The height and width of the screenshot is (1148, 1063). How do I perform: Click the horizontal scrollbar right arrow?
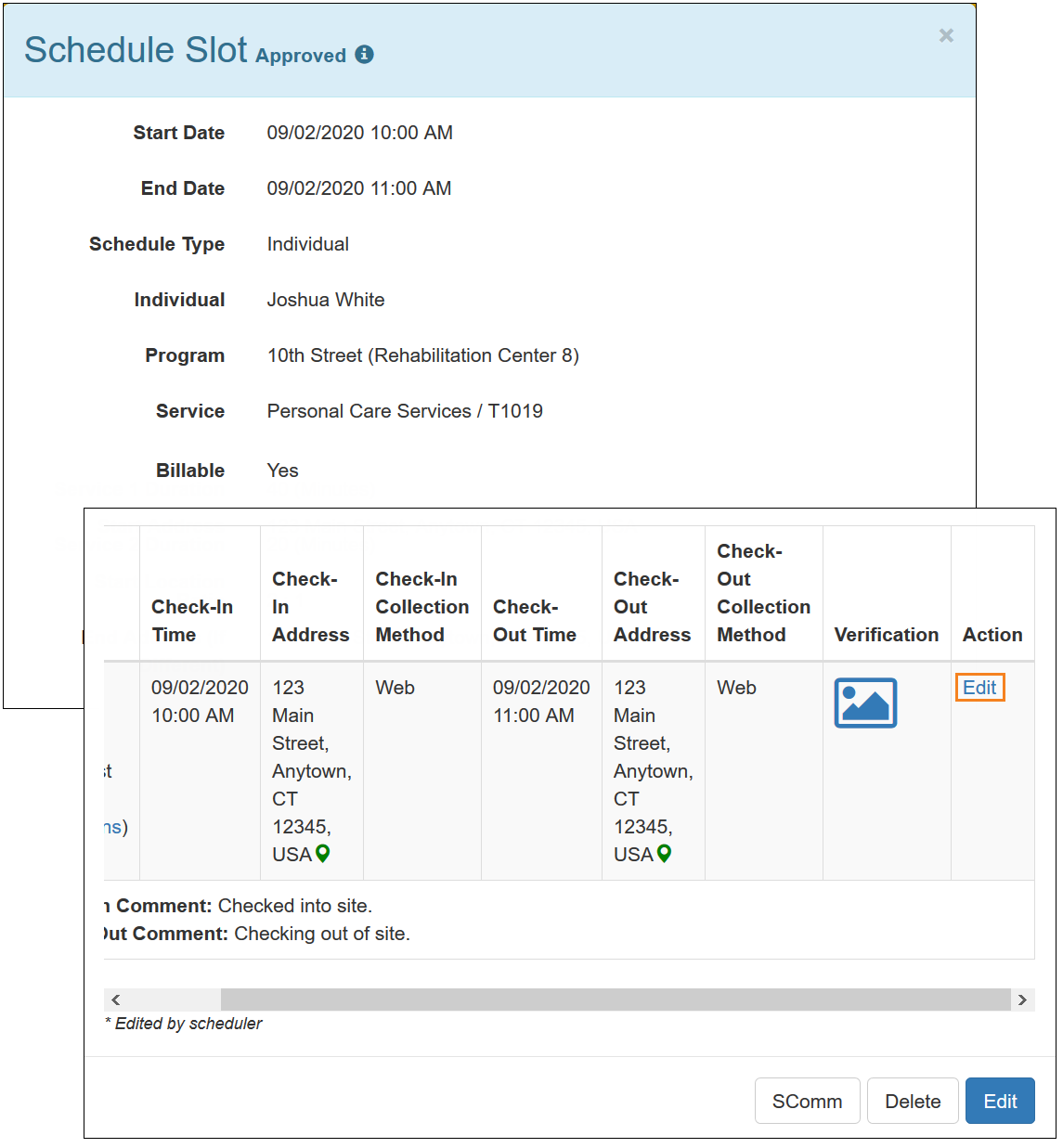click(x=1022, y=1000)
